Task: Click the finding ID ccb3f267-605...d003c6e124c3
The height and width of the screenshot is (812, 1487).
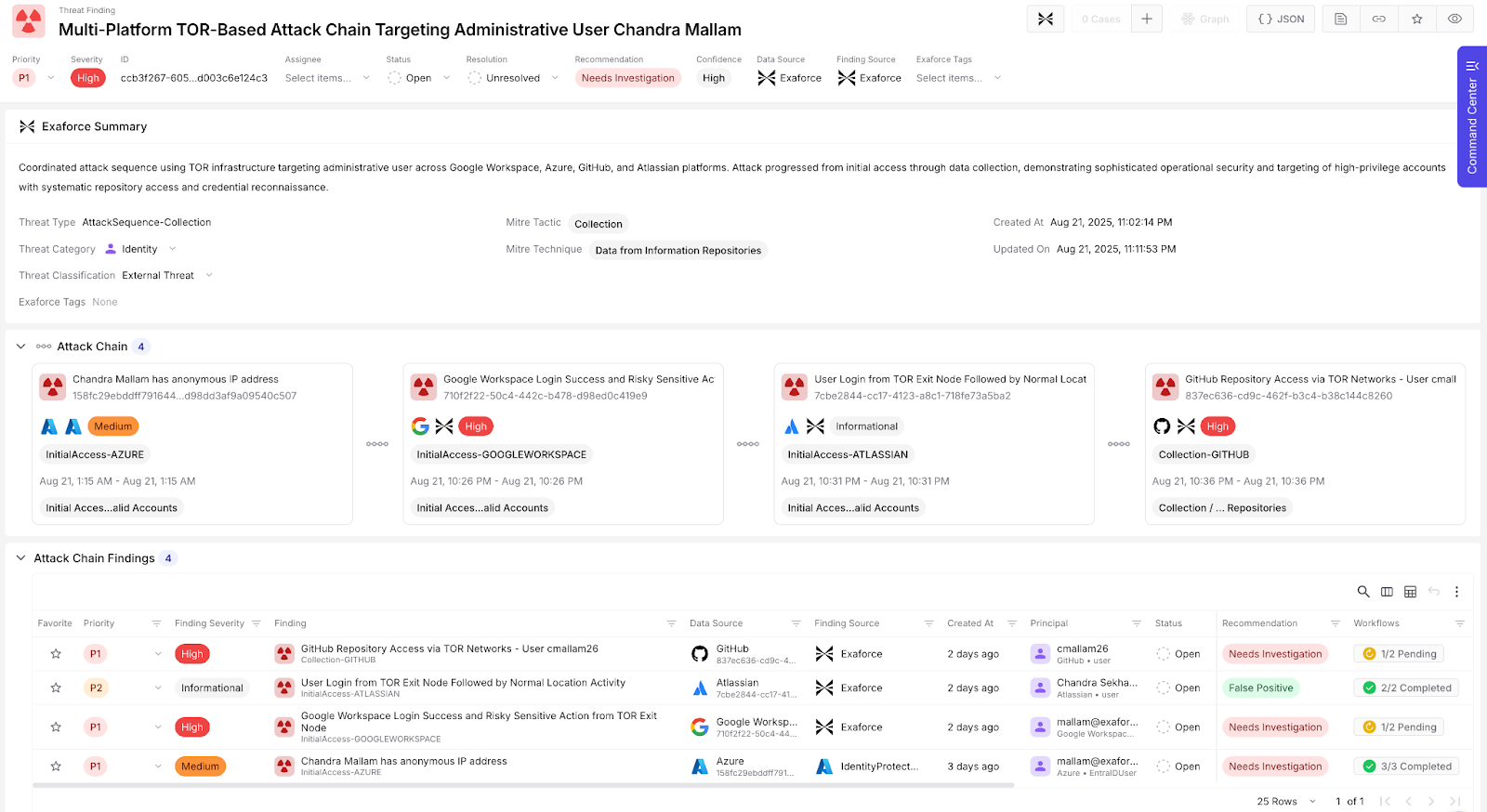Action: [x=194, y=78]
